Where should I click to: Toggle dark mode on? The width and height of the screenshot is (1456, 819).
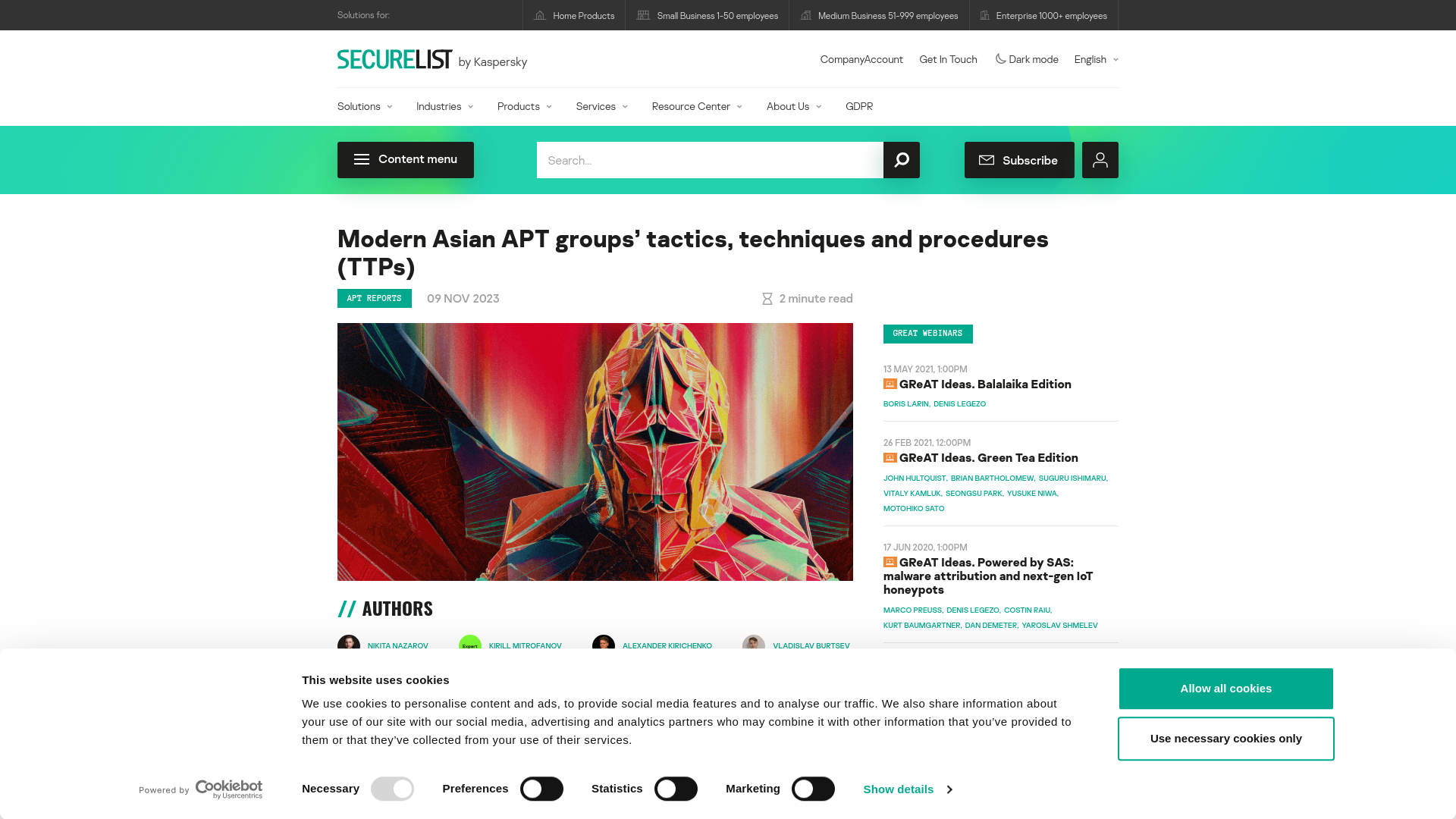click(1025, 59)
